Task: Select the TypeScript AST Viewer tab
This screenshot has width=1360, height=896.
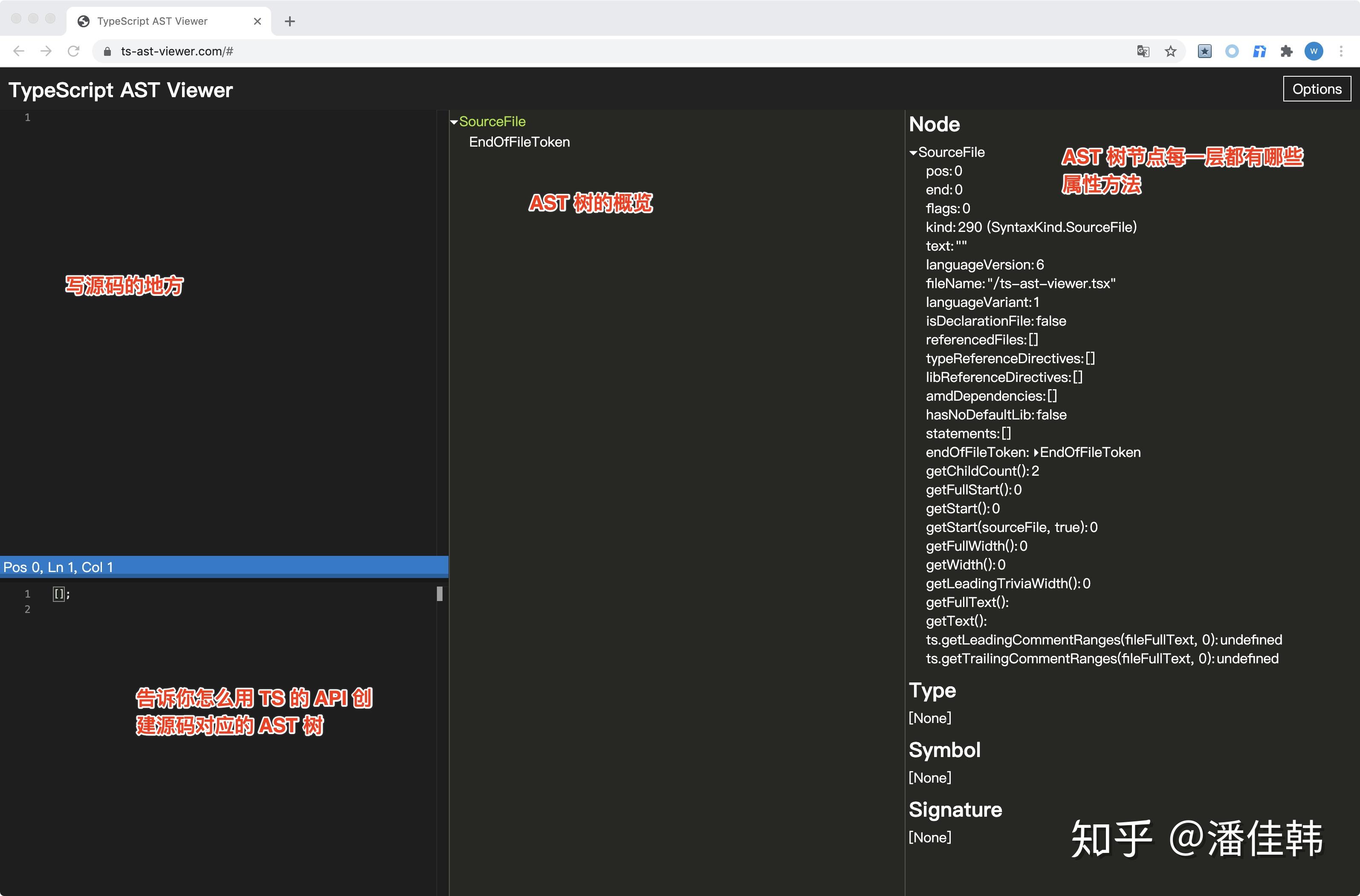Action: pyautogui.click(x=152, y=21)
